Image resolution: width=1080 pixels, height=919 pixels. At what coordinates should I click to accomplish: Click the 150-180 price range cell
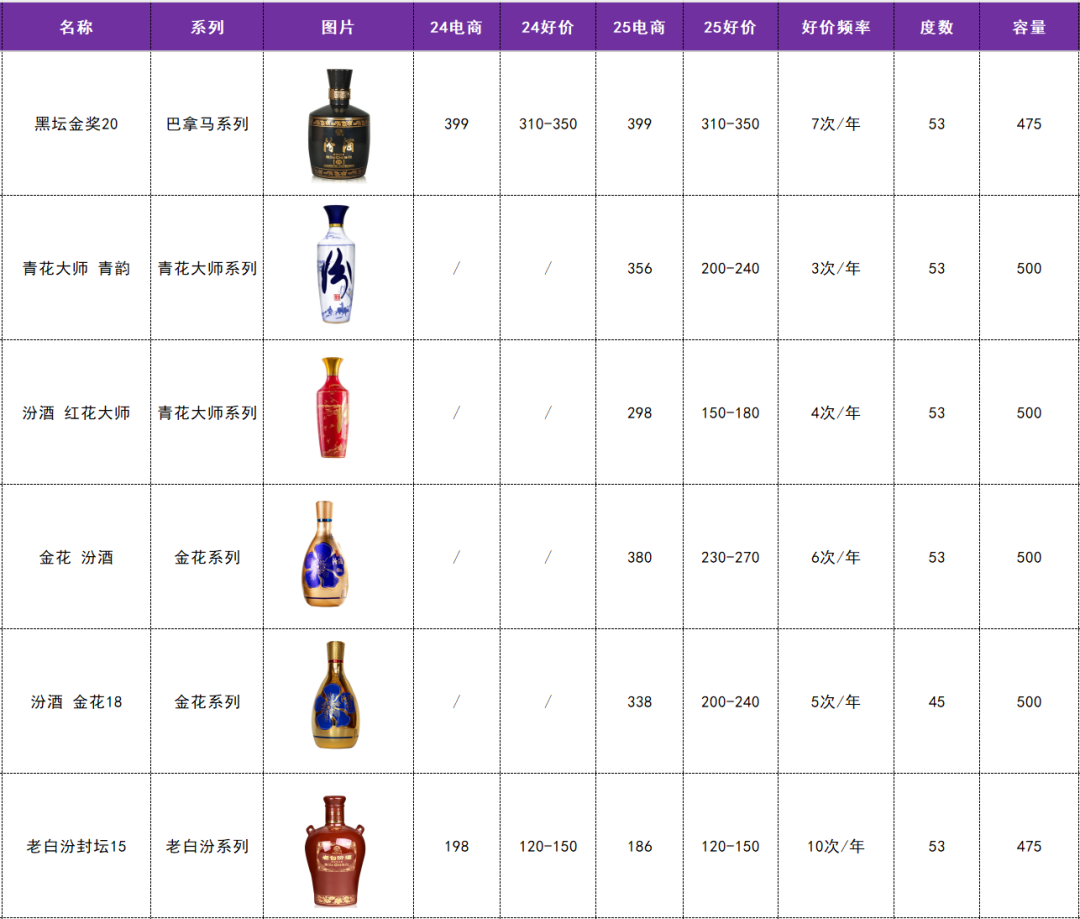point(730,413)
